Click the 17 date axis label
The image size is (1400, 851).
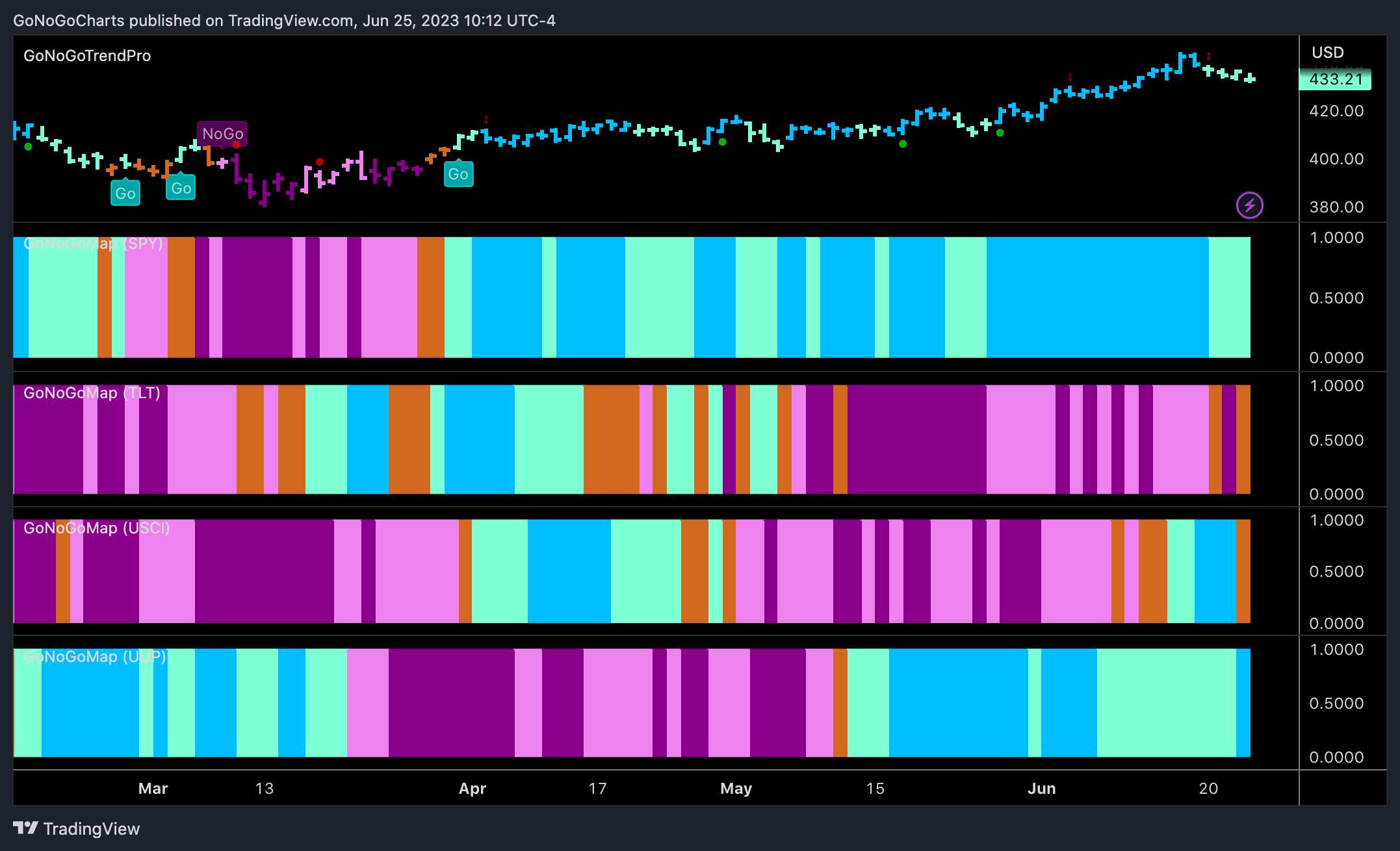(x=598, y=789)
